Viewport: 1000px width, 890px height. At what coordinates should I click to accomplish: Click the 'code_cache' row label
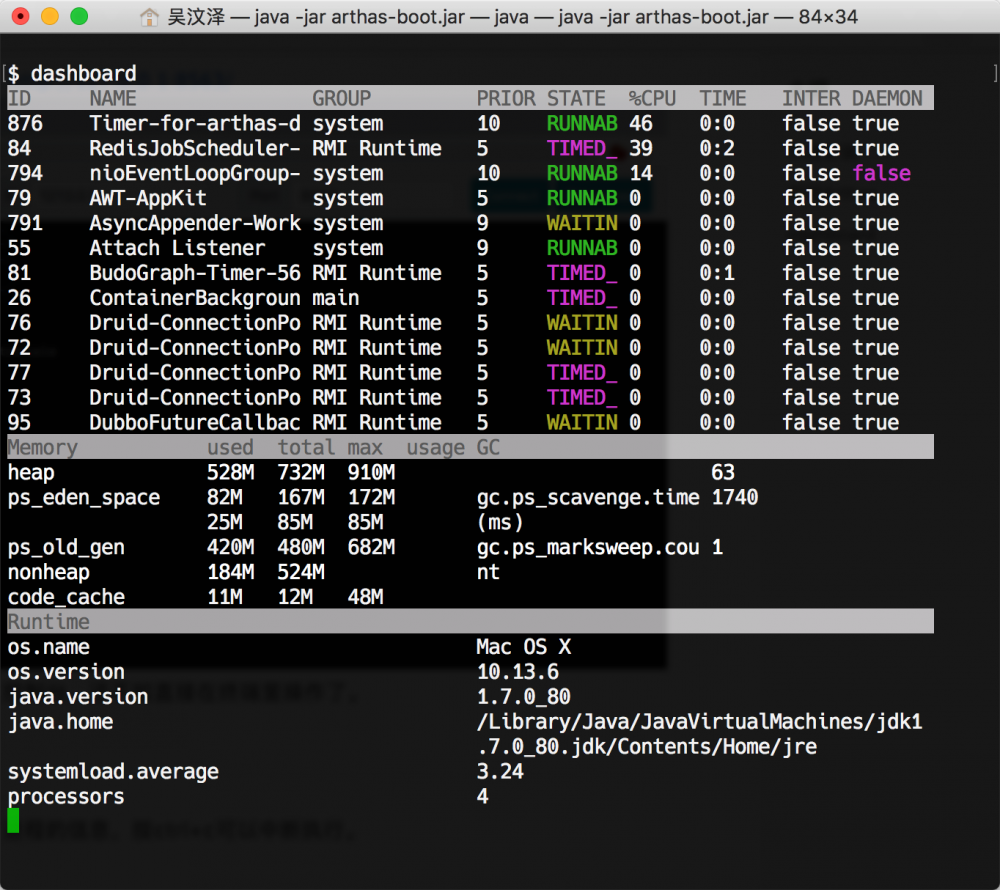tap(66, 596)
